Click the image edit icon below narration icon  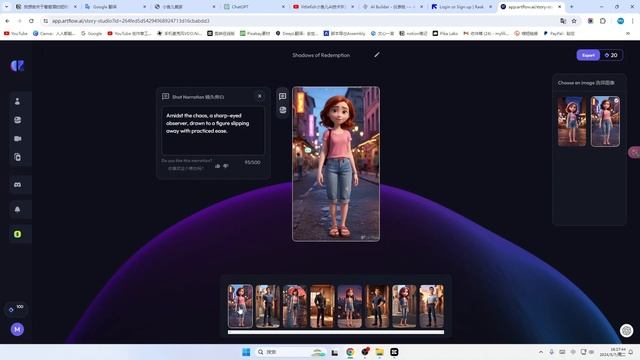(282, 110)
